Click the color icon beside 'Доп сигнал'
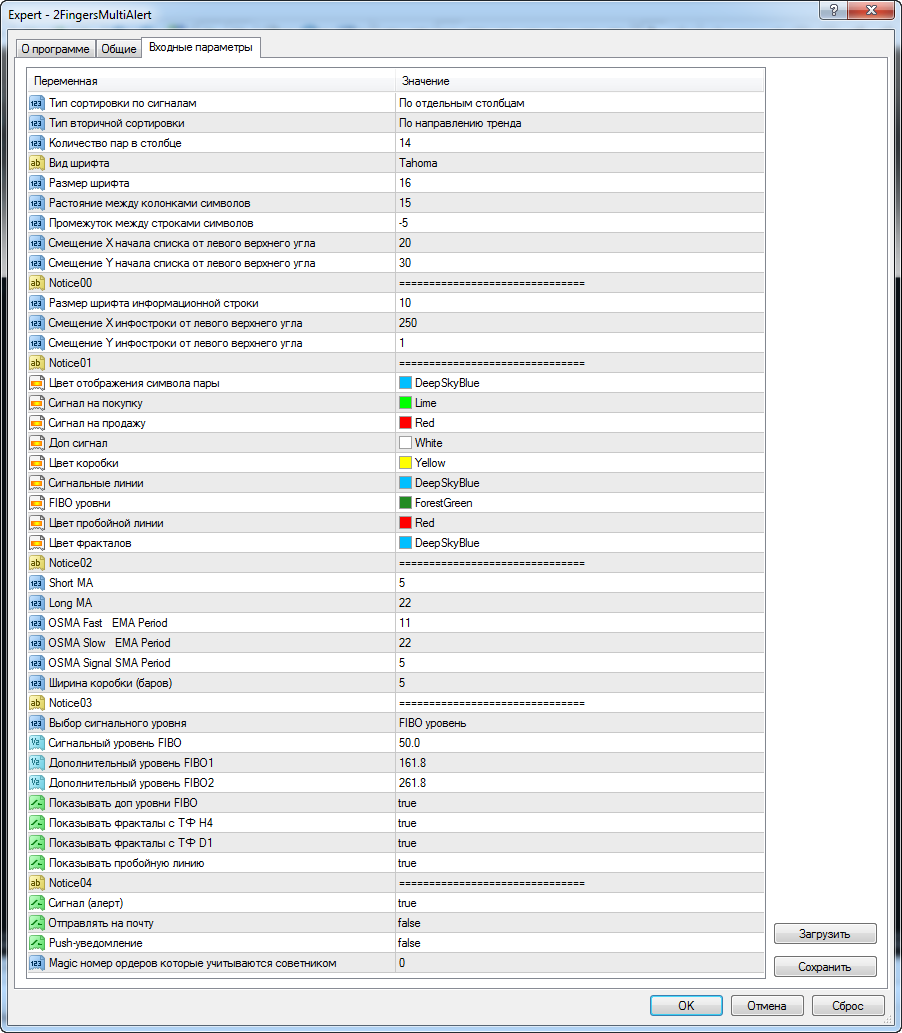The width and height of the screenshot is (902, 1033). click(x=36, y=443)
